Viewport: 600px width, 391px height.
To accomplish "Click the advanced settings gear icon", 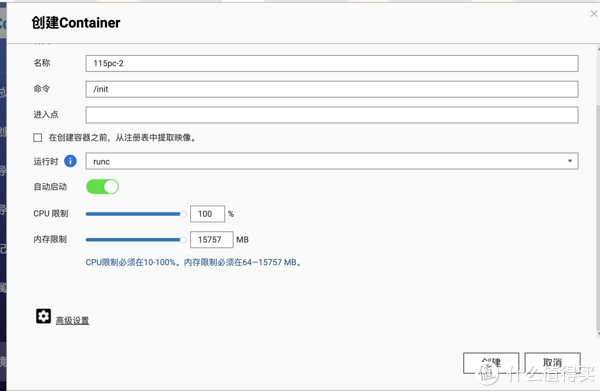I will (43, 316).
